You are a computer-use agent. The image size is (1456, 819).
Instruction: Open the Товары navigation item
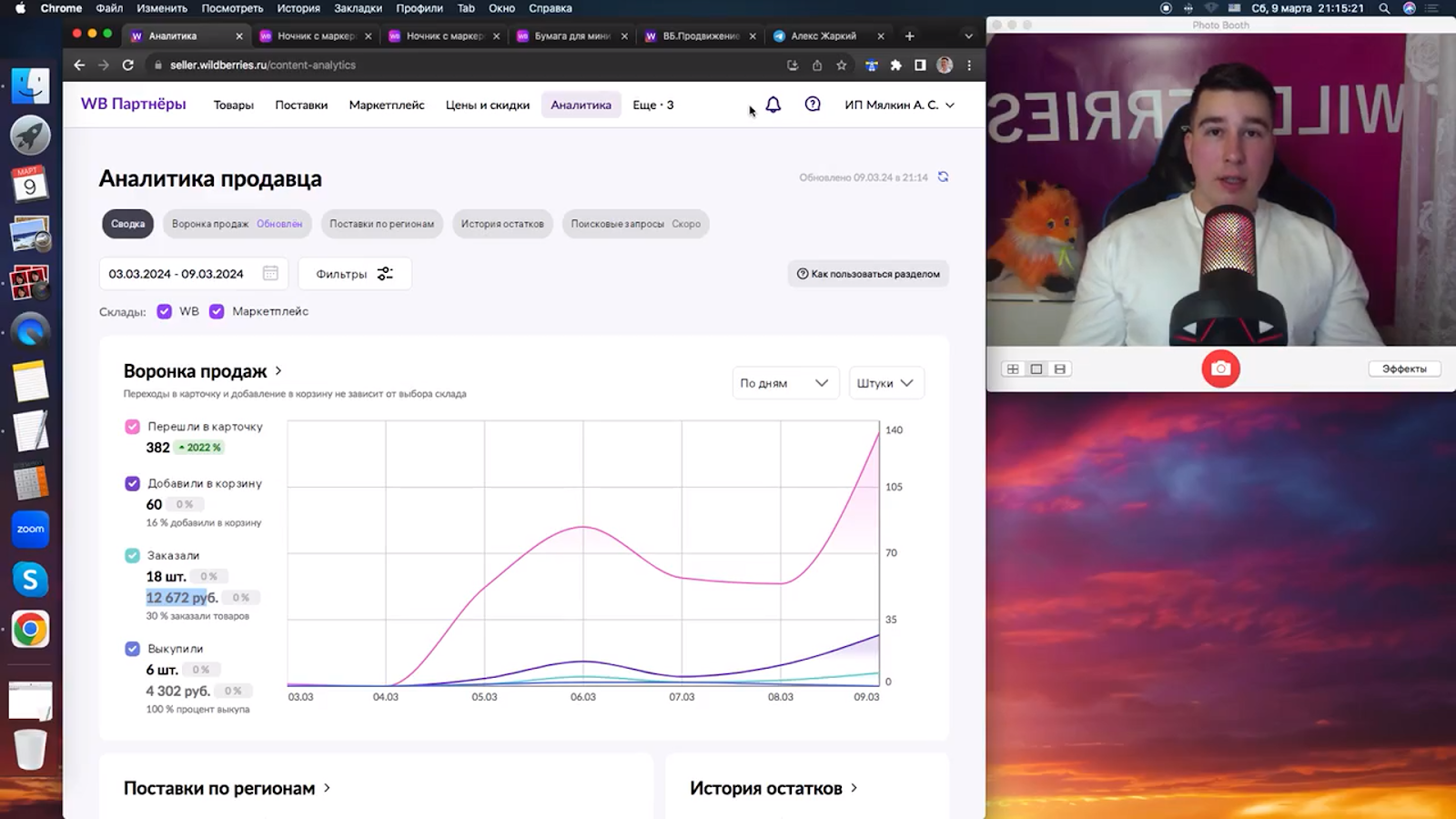tap(234, 105)
